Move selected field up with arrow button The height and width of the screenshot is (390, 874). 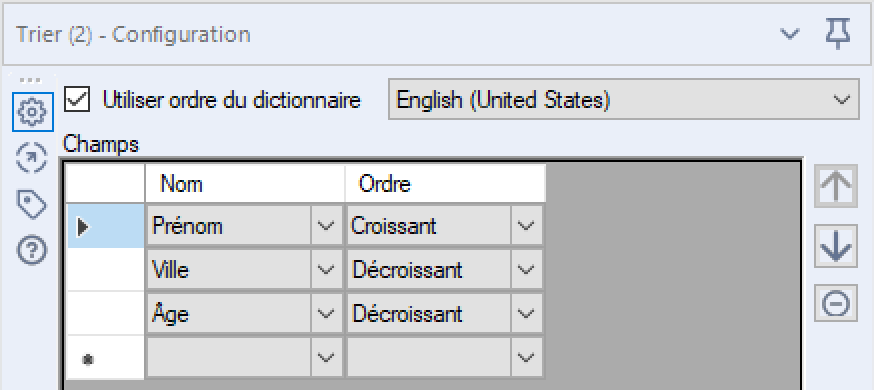tap(836, 186)
